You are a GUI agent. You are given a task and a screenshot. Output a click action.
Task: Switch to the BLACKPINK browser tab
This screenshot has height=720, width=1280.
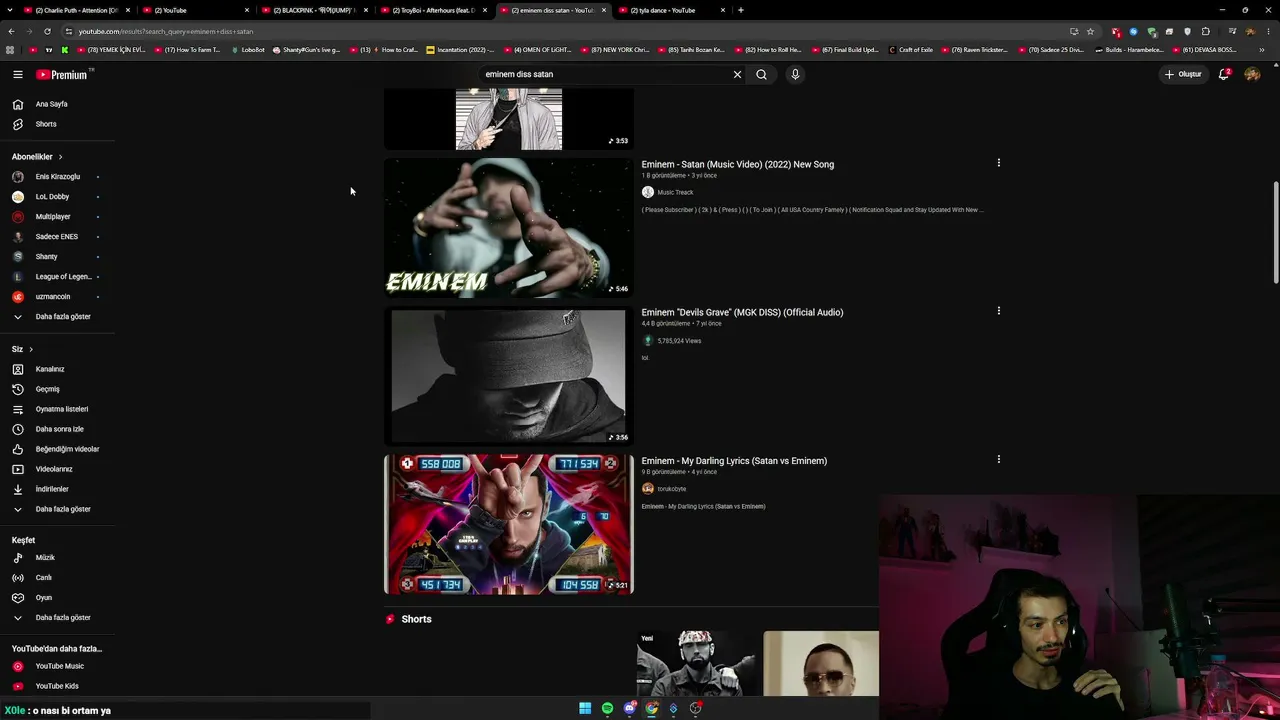314,10
